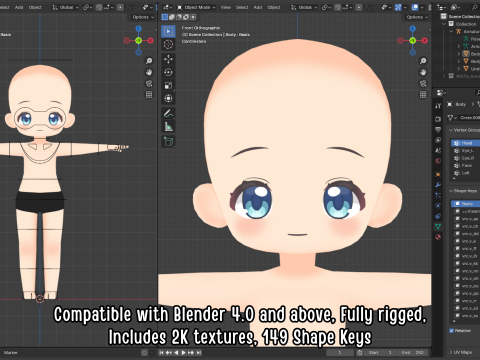Click pan hand icon in left viewport
The width and height of the screenshot is (480, 360).
pyautogui.click(x=149, y=72)
